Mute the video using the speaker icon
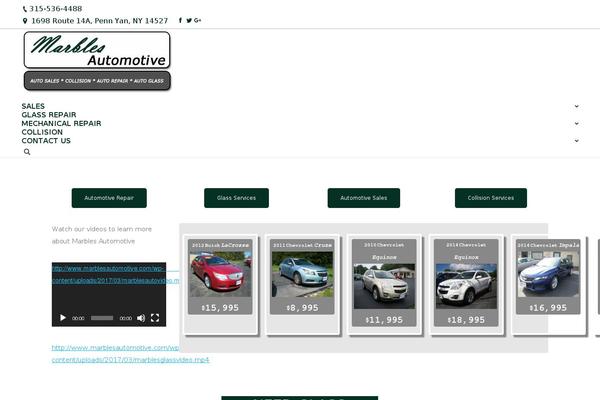Image resolution: width=600 pixels, height=400 pixels. 141,318
